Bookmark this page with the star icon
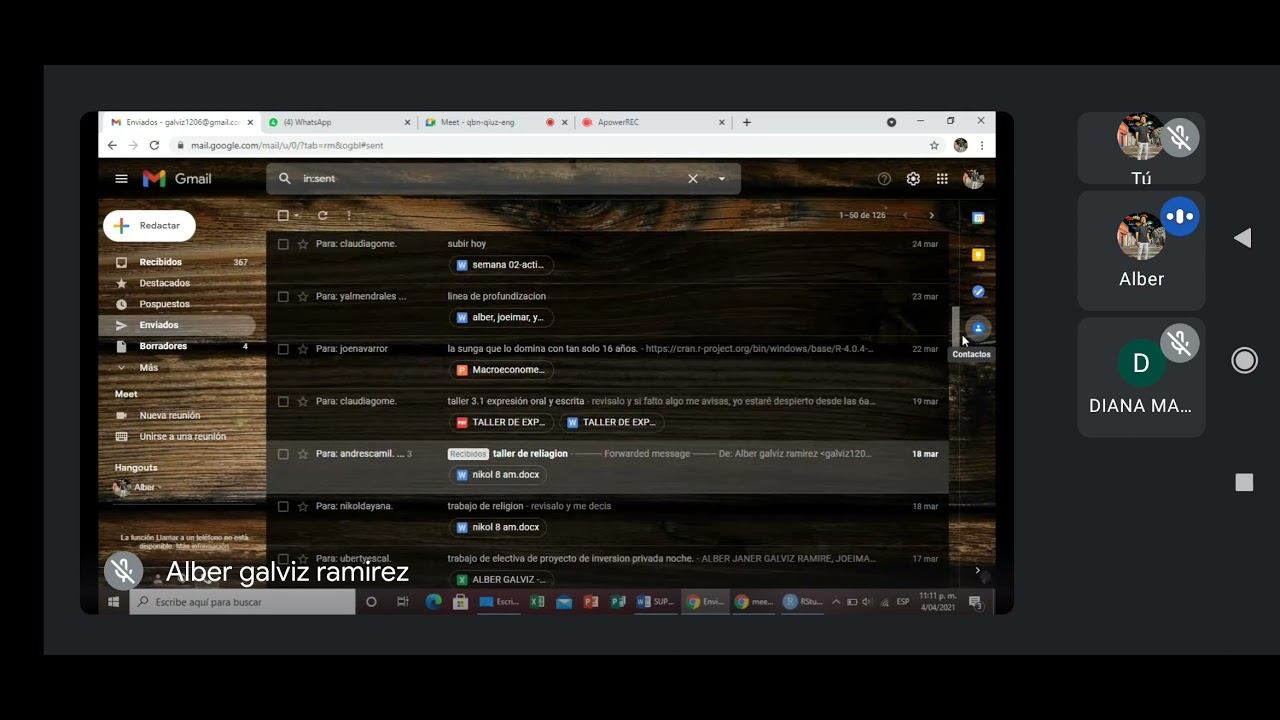 coord(934,145)
